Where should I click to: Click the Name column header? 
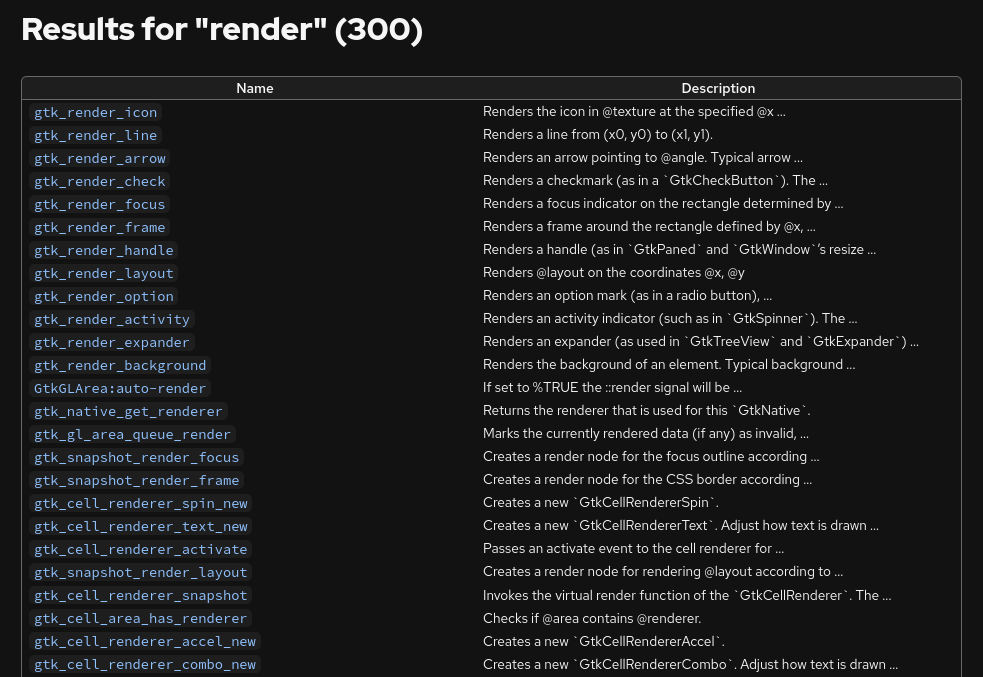click(254, 88)
